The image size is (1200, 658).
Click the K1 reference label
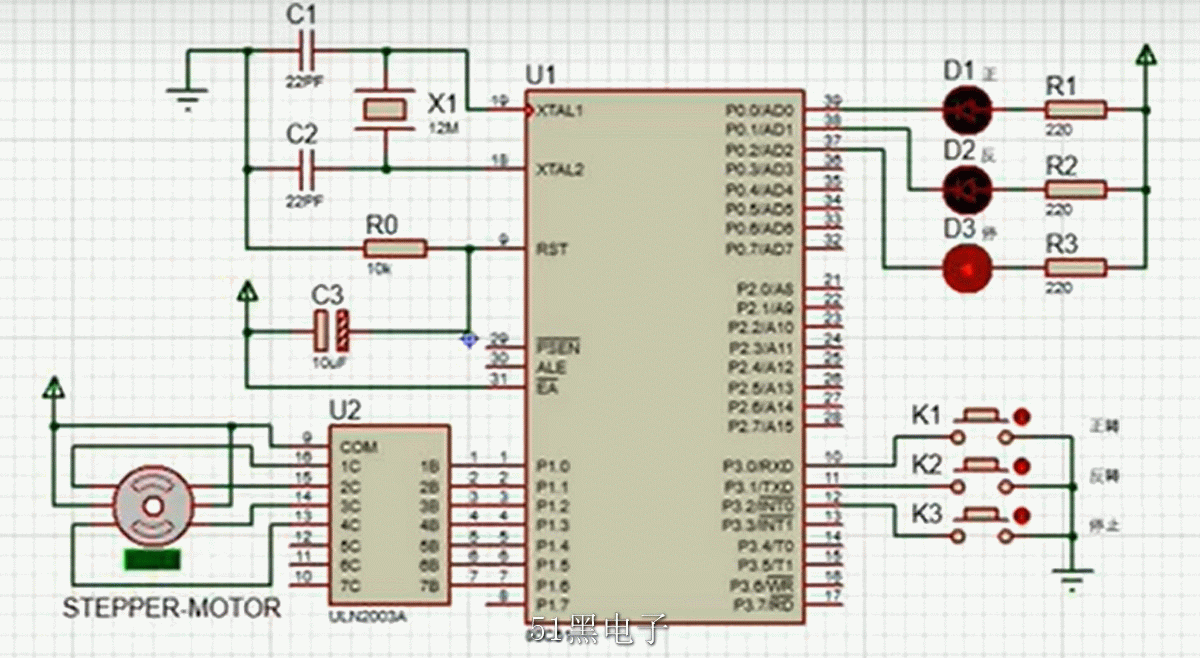click(927, 415)
